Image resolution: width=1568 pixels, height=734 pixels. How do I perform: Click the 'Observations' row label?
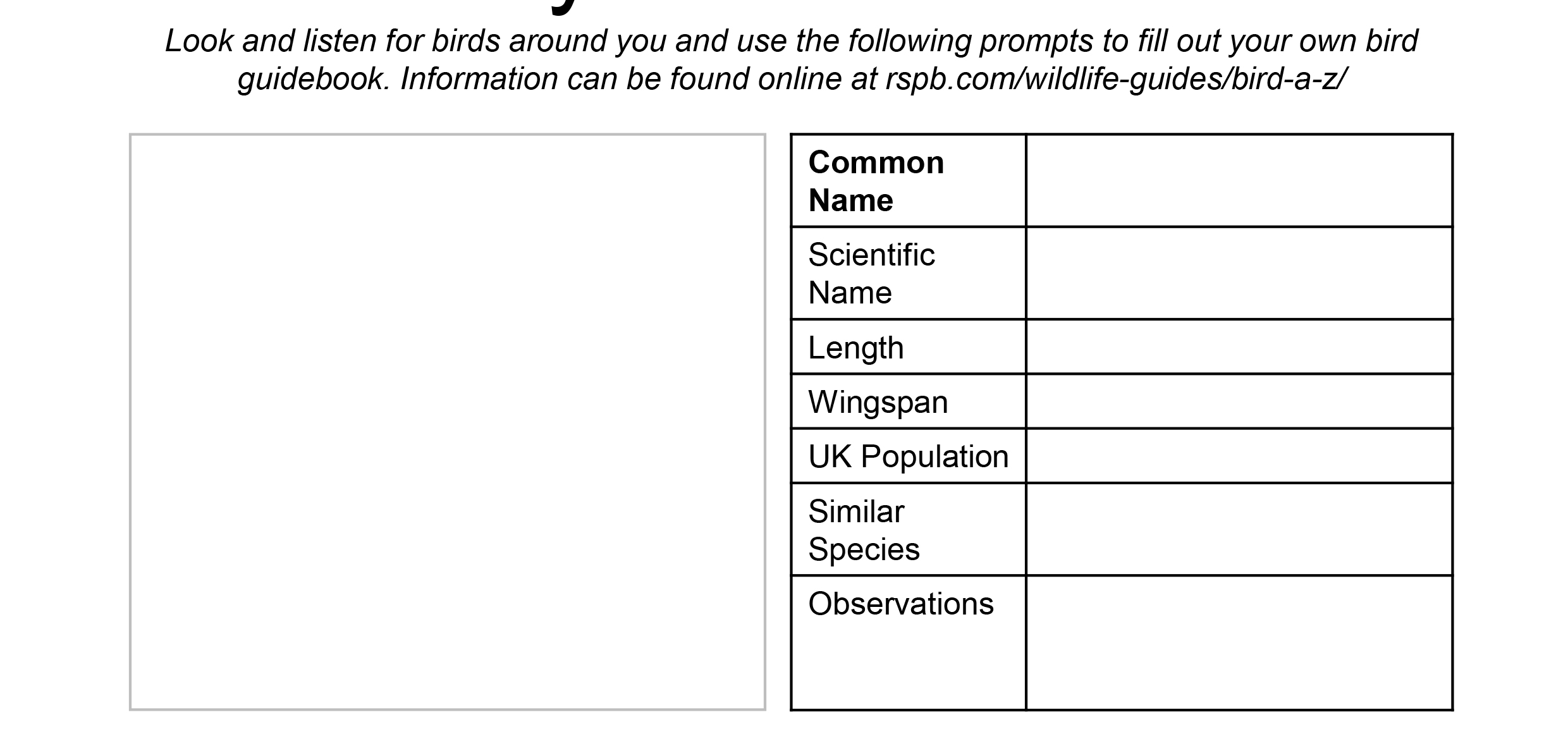coord(900,604)
